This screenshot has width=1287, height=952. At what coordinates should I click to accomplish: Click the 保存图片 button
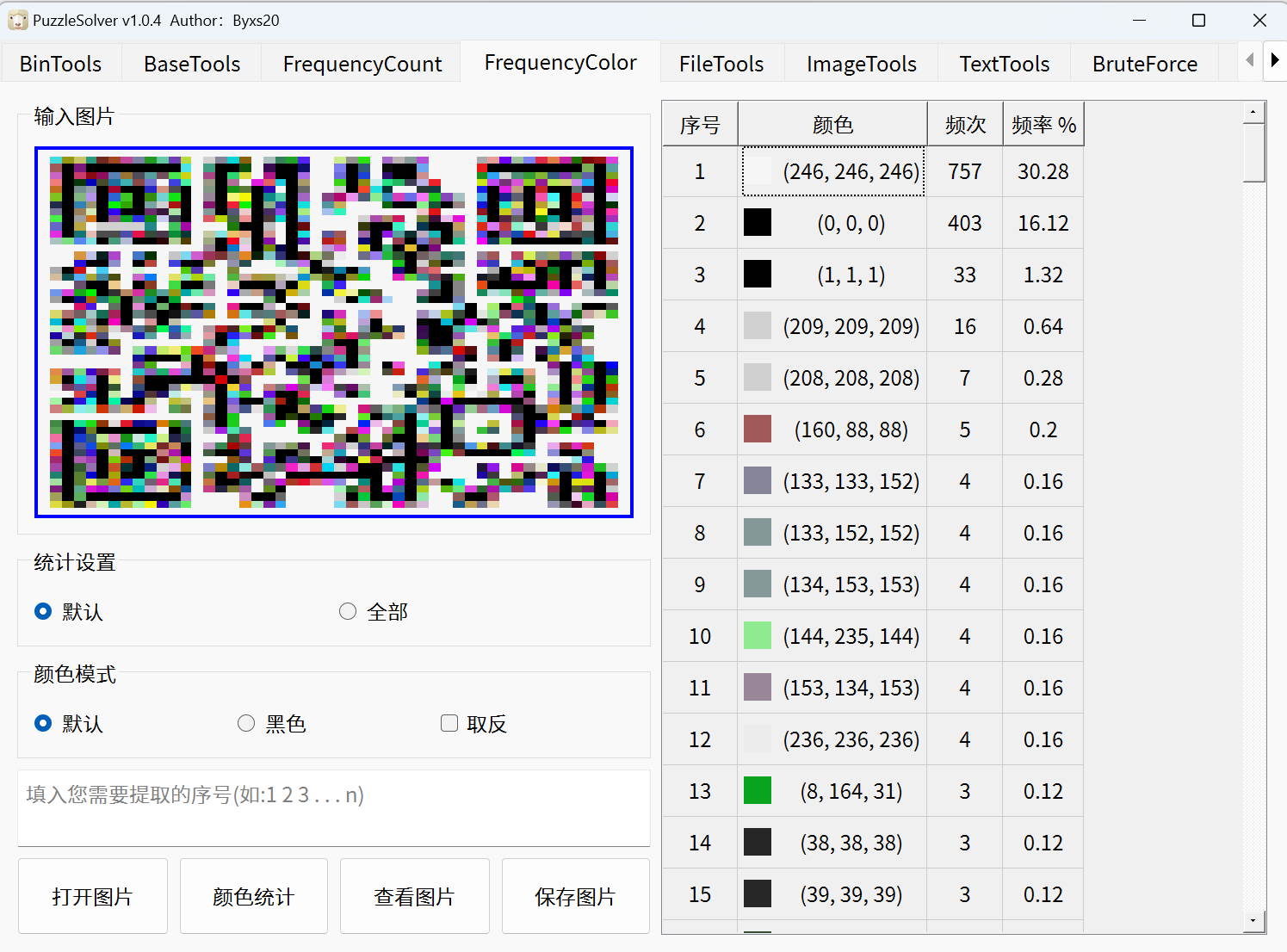[576, 896]
